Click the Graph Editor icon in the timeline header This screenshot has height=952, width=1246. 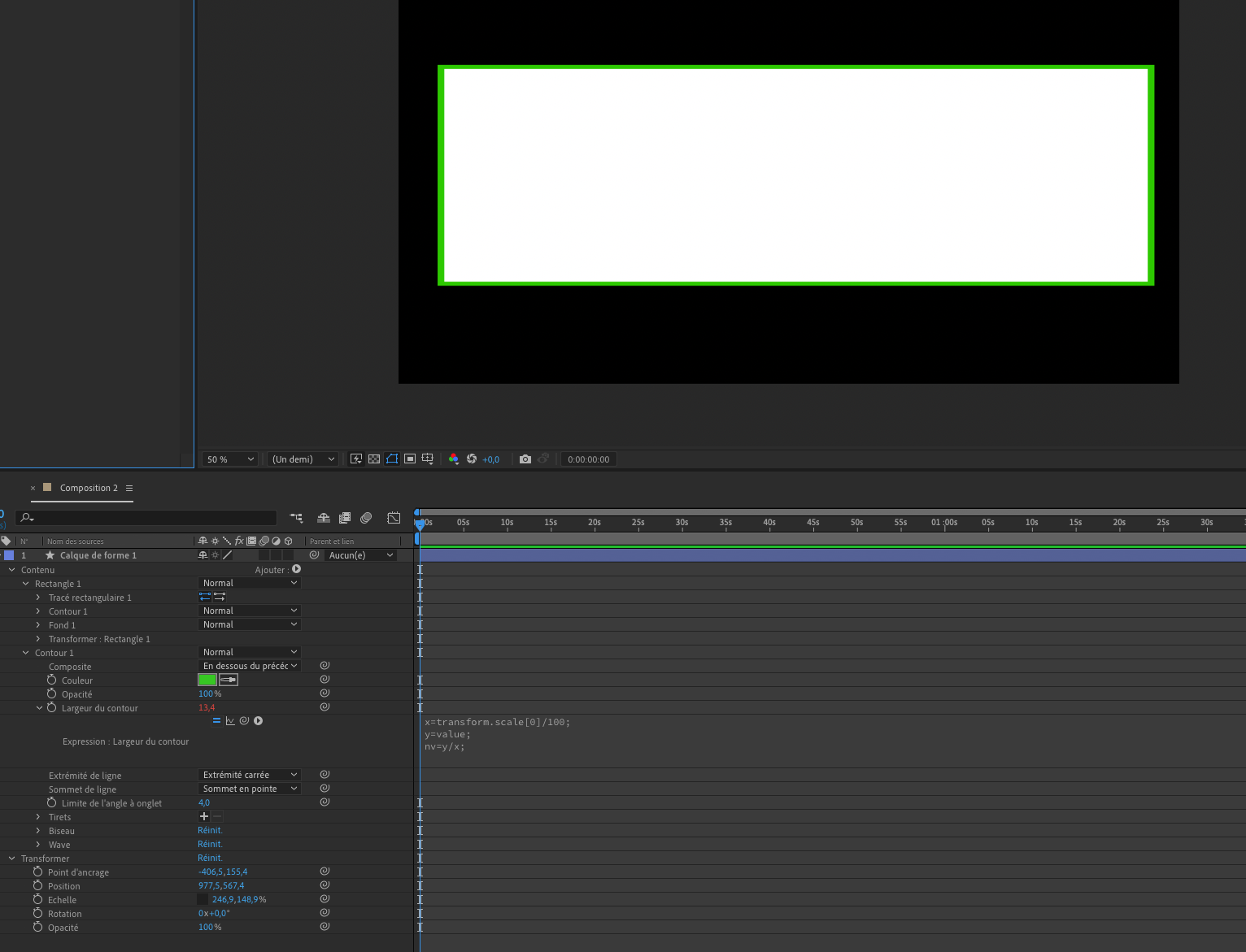click(x=394, y=518)
